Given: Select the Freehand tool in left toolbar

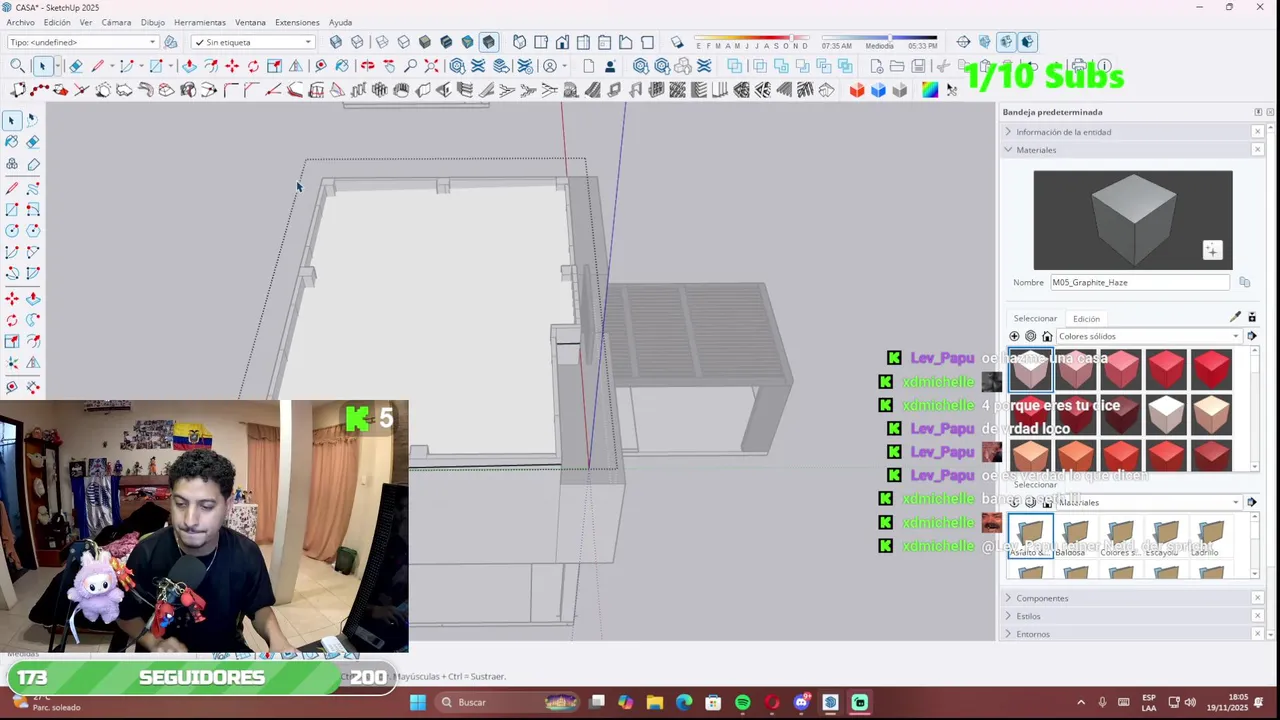Looking at the screenshot, I should coord(32,188).
